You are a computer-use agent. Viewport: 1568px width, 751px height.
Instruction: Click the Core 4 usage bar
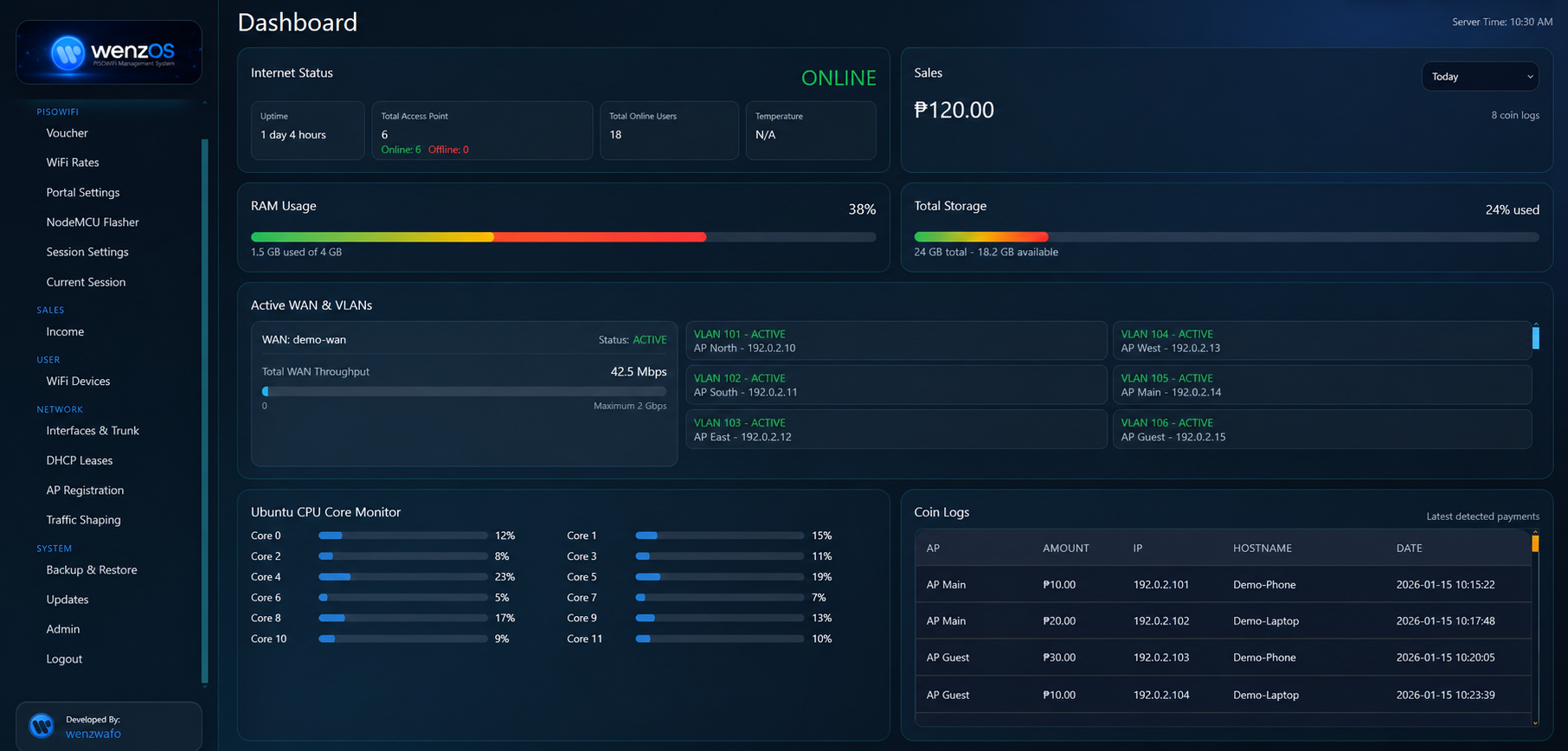coord(403,577)
